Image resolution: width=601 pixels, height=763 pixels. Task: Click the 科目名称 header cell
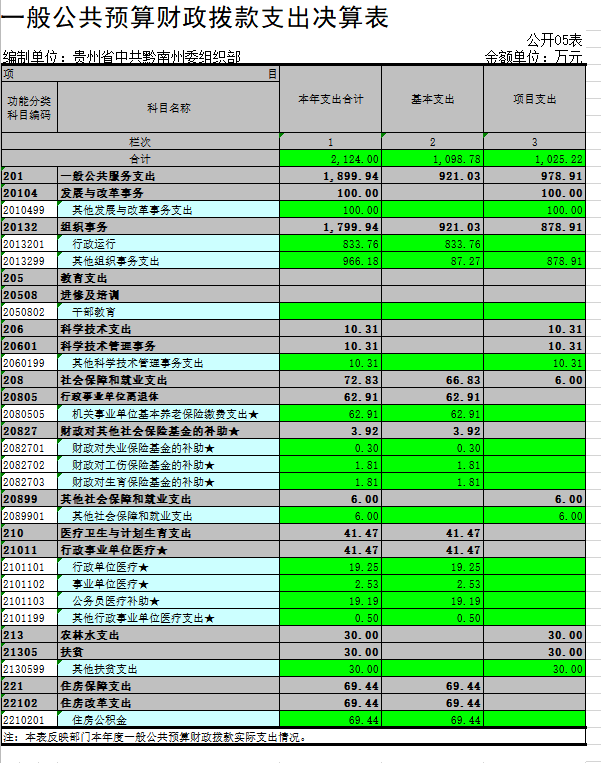pos(168,107)
